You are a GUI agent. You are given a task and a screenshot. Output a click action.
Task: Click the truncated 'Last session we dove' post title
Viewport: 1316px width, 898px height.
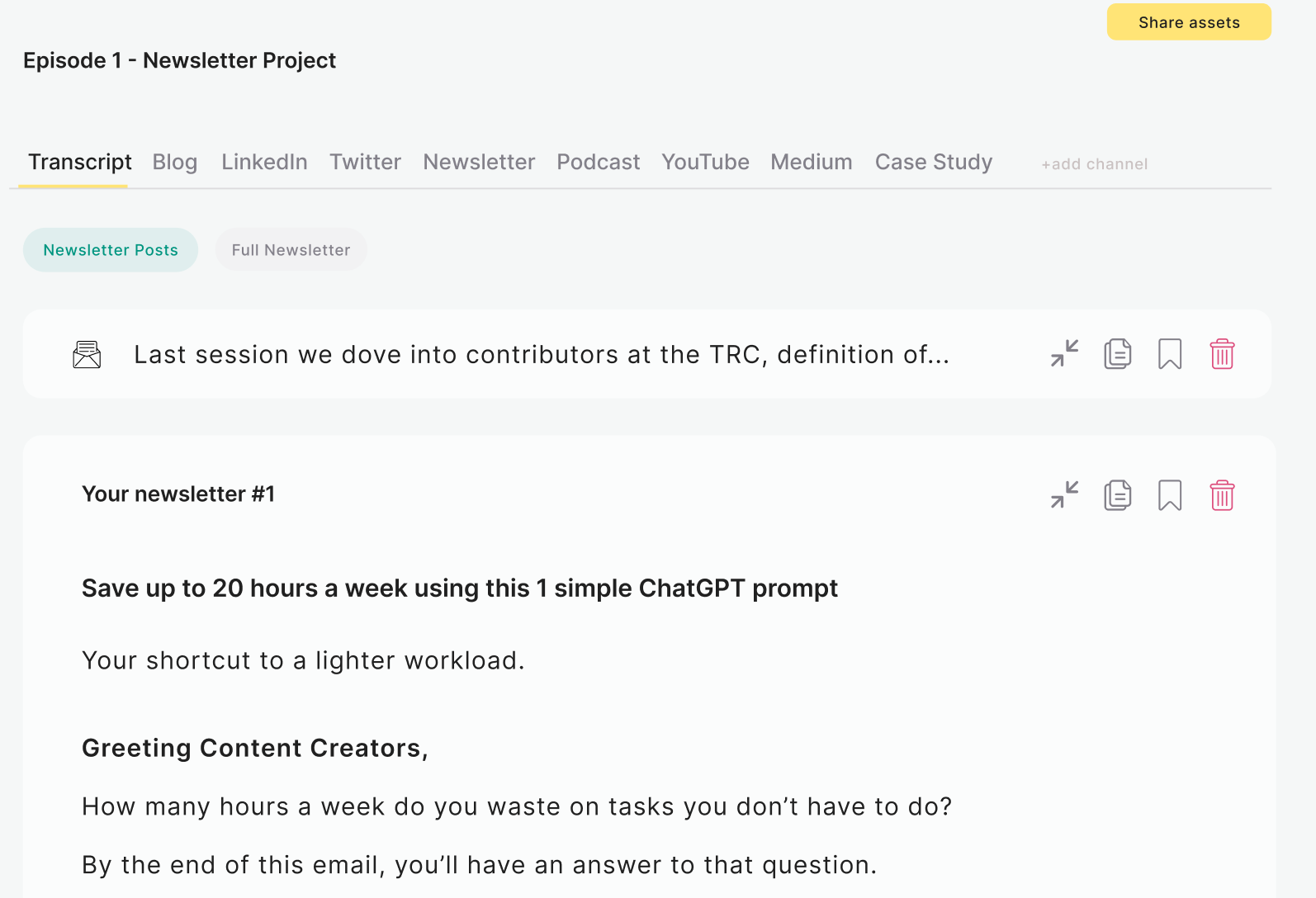[542, 355]
